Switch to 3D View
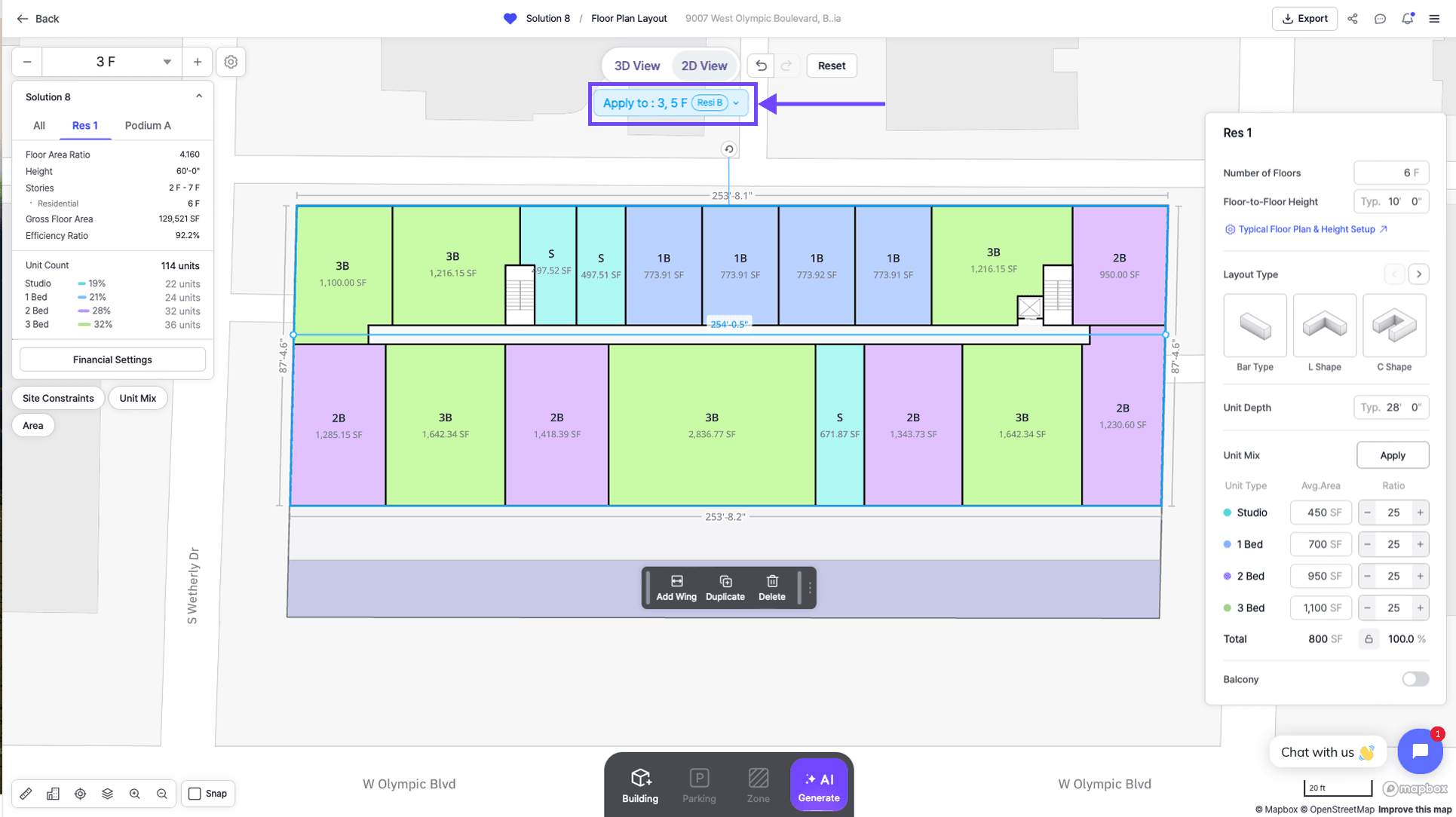Image resolution: width=1456 pixels, height=817 pixels. pyautogui.click(x=636, y=66)
